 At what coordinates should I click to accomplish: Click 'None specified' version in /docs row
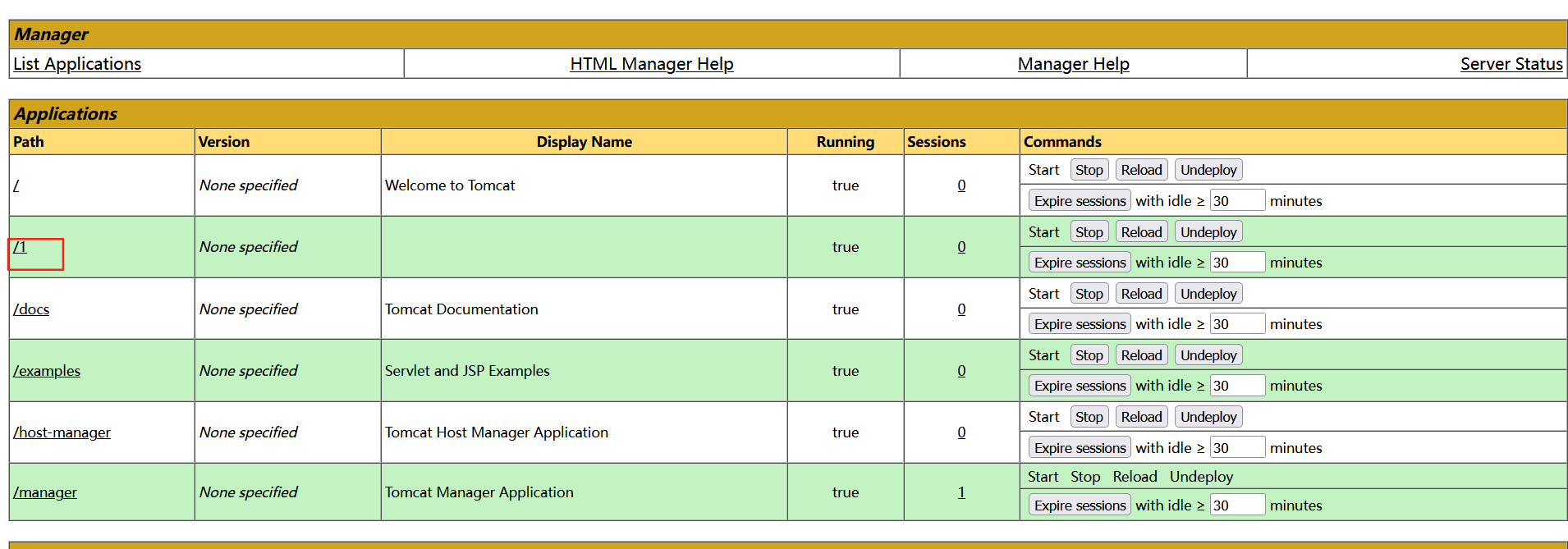click(x=248, y=309)
